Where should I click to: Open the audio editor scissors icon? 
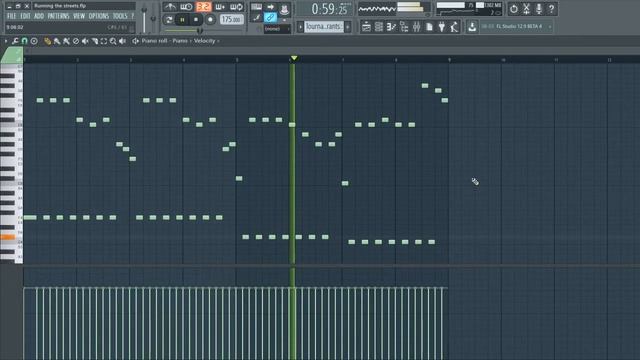(x=526, y=9)
